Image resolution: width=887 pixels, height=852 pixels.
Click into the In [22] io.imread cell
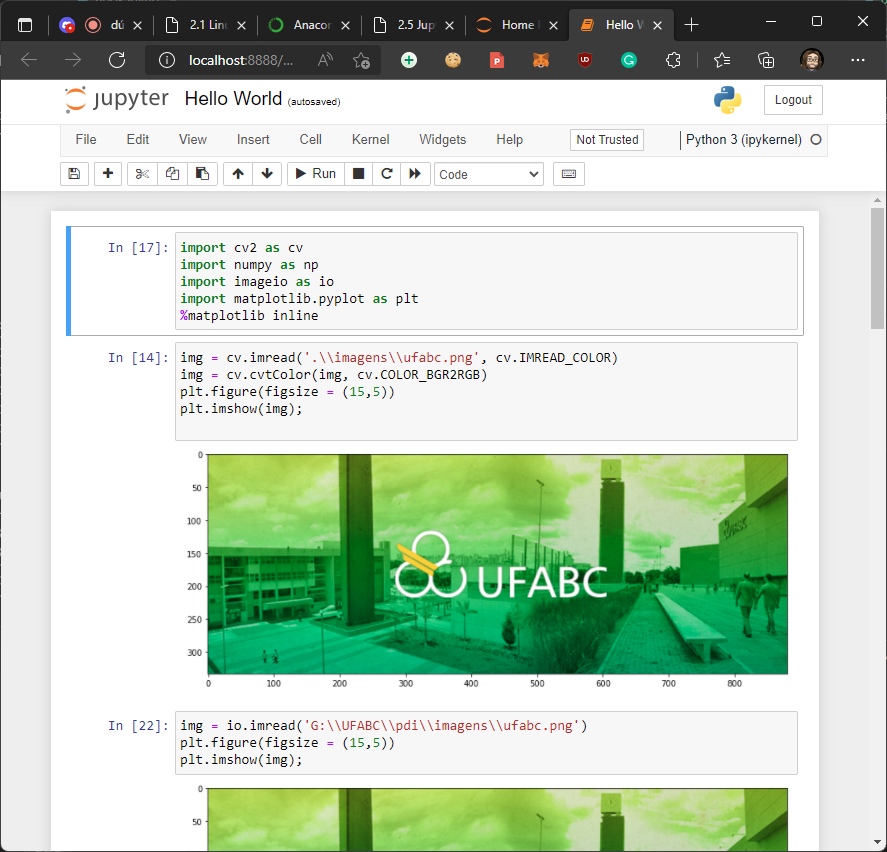(x=486, y=743)
